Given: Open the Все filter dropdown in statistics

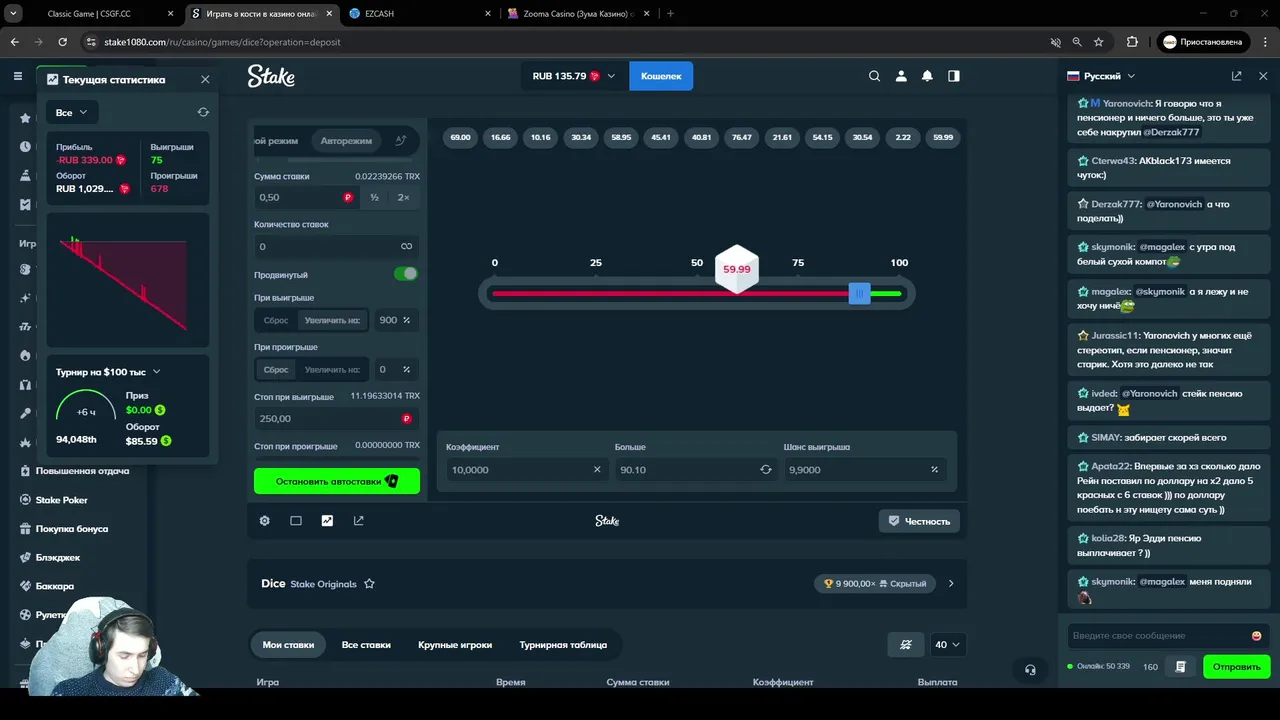Looking at the screenshot, I should click(72, 113).
